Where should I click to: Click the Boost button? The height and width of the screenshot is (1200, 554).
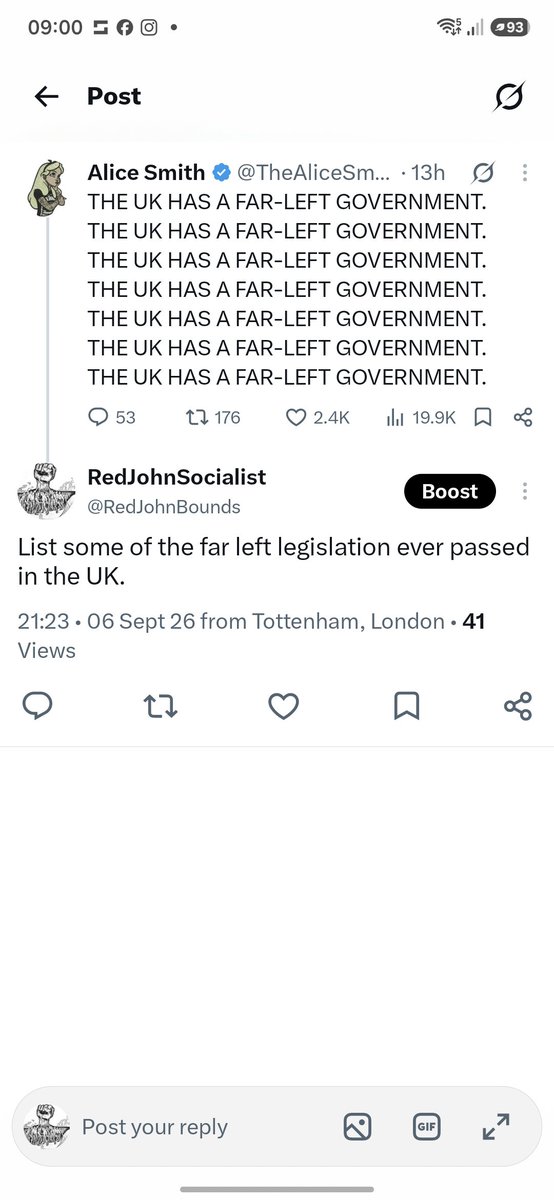click(x=450, y=491)
